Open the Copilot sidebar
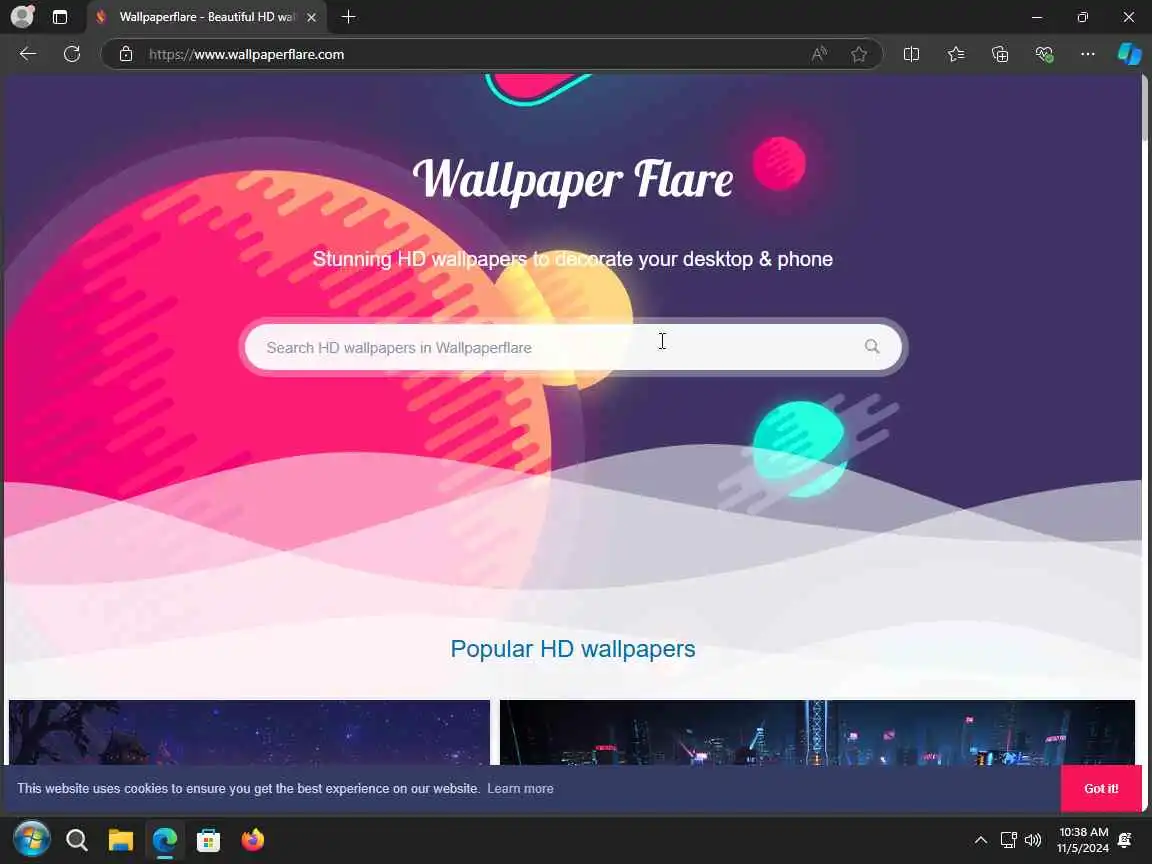The width and height of the screenshot is (1152, 864). pos(1129,54)
